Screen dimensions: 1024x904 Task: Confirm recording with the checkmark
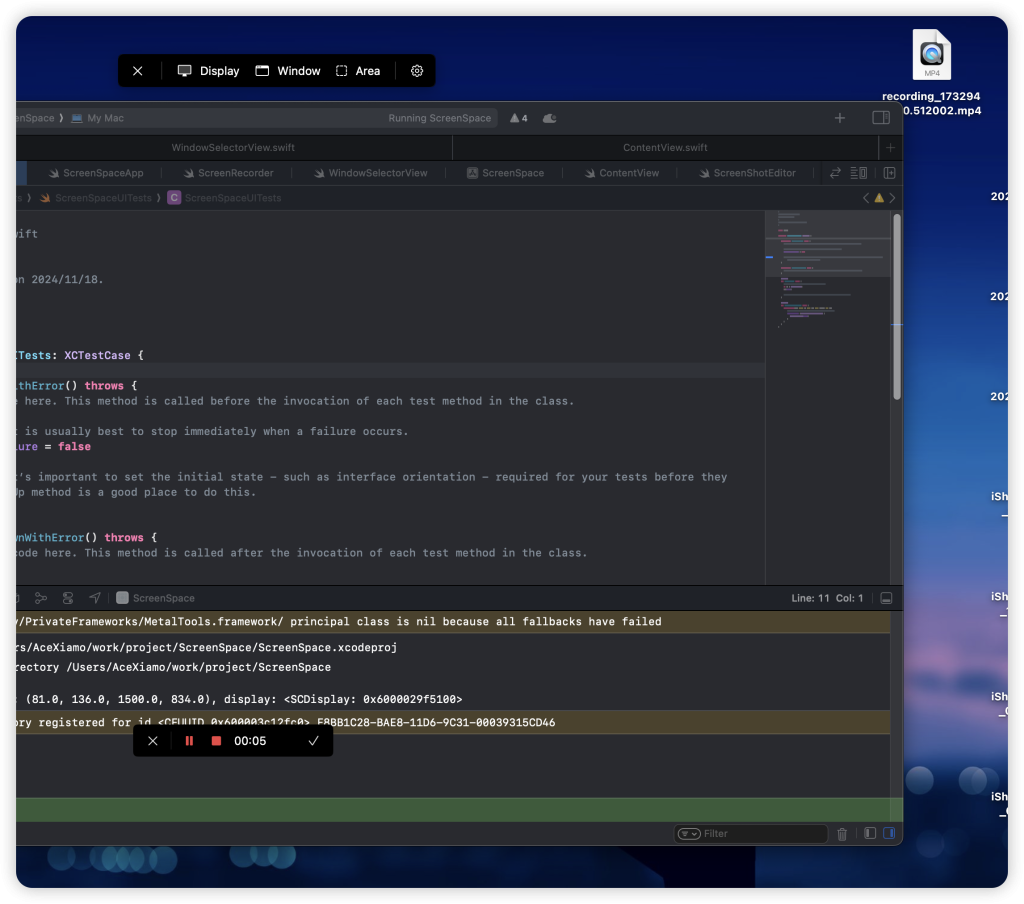(313, 741)
